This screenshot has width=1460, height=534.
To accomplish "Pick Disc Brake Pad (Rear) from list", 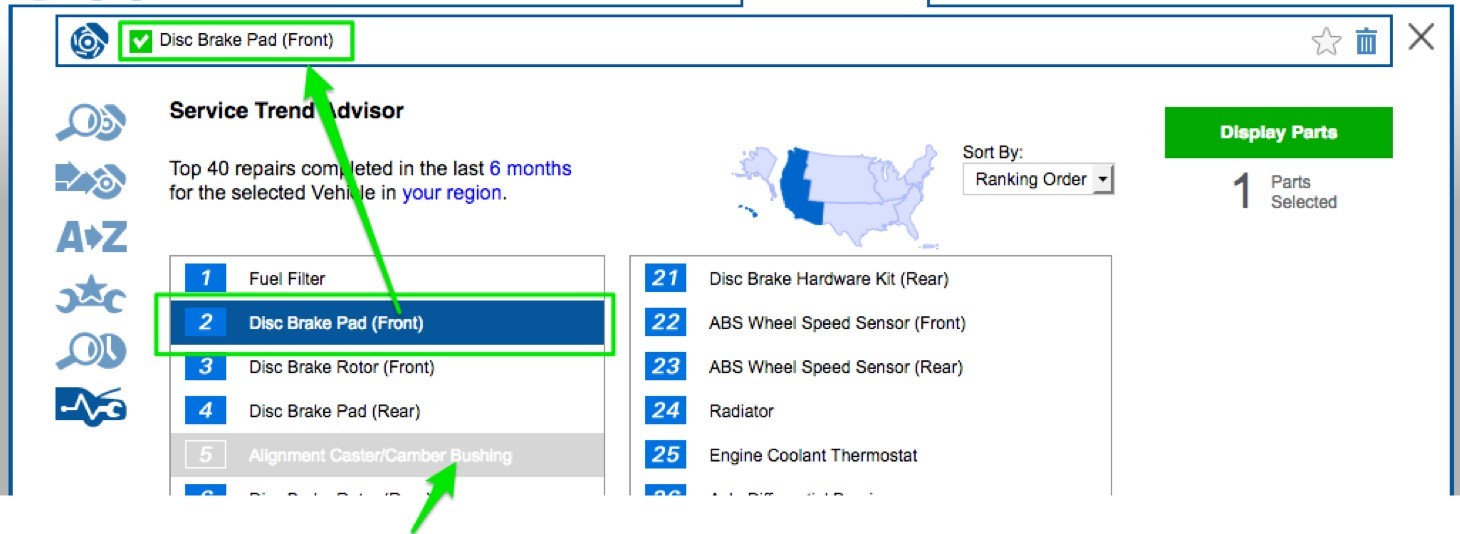I will [x=334, y=411].
